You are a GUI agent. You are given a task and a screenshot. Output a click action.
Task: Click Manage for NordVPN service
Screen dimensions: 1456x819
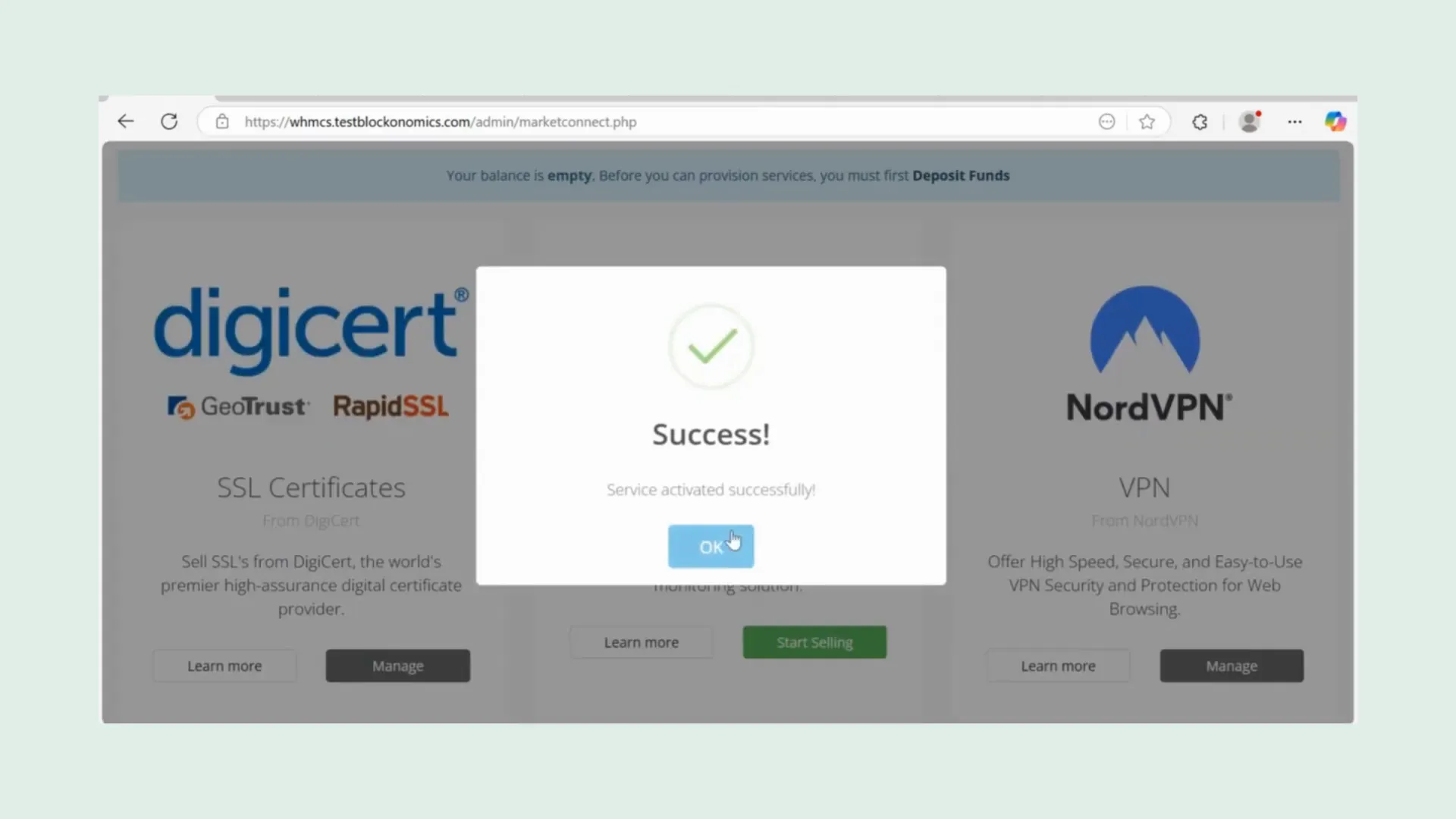1231,665
